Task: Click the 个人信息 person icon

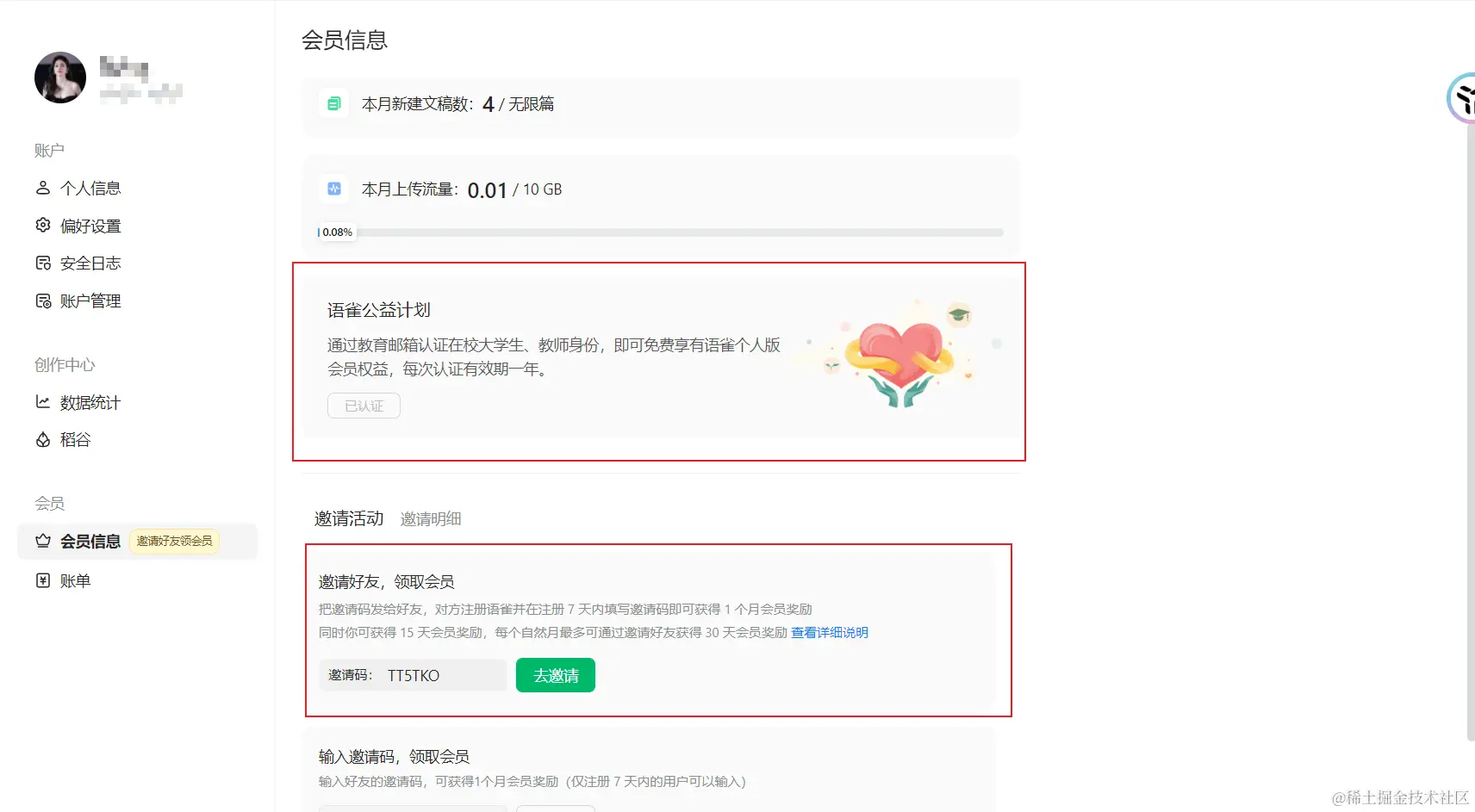Action: [43, 188]
